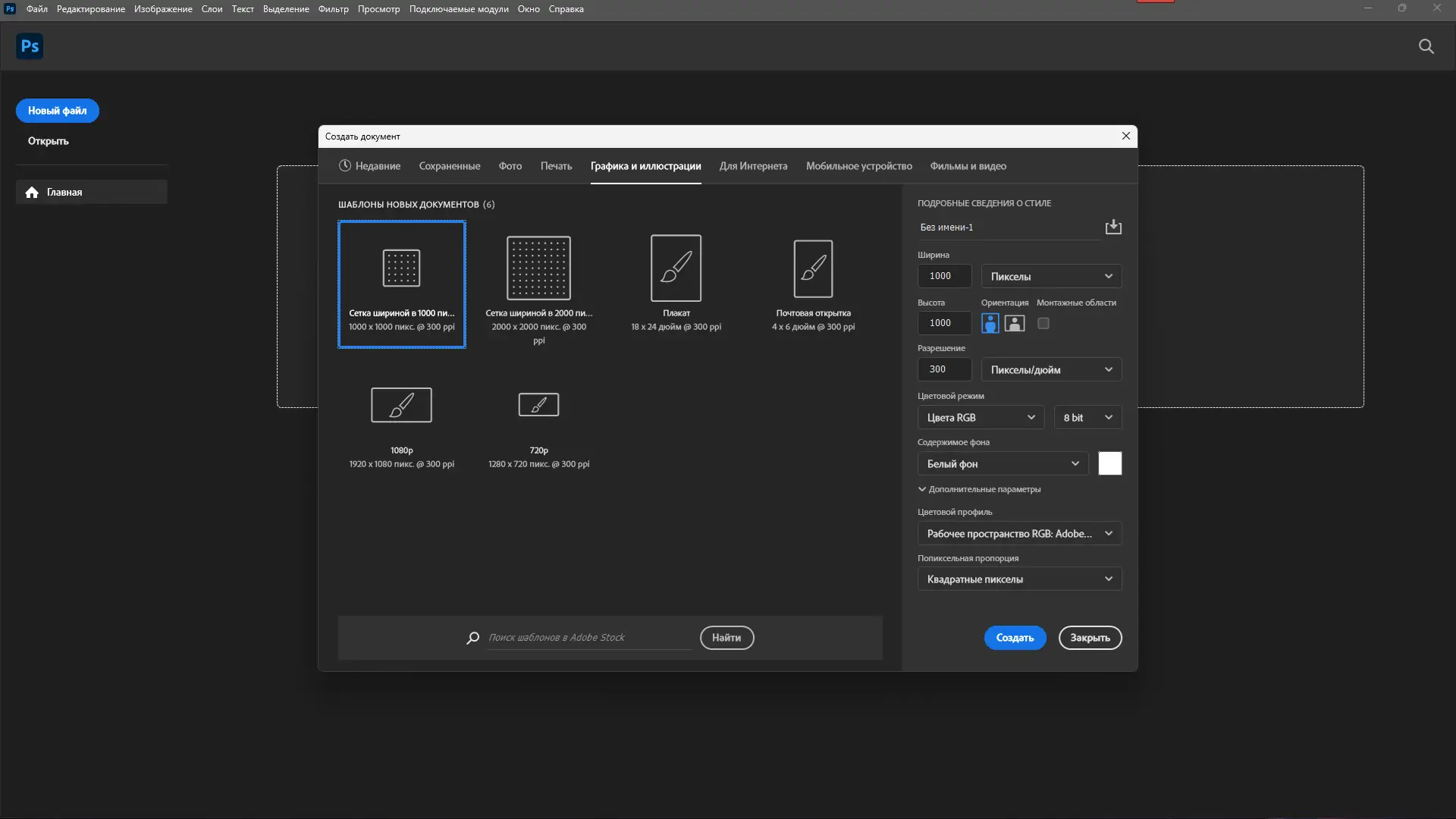This screenshot has height=819, width=1456.
Task: Collapse Дополнительные параметры section
Action: coord(922,489)
